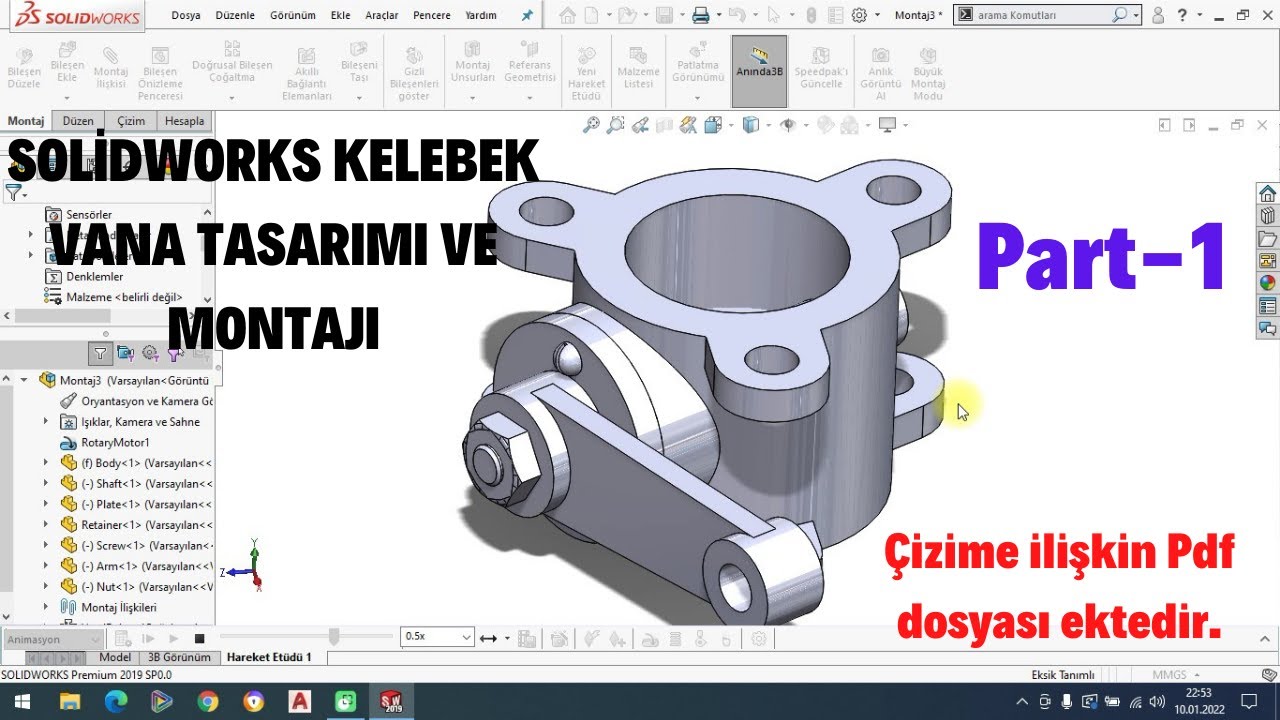
Task: Expand the (f) Body<1> tree node
Action: (x=45, y=463)
